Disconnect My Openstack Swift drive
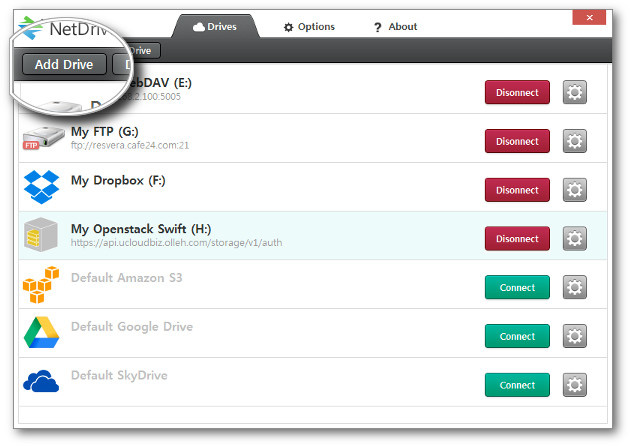Screen dimensions: 630x446 [517, 239]
